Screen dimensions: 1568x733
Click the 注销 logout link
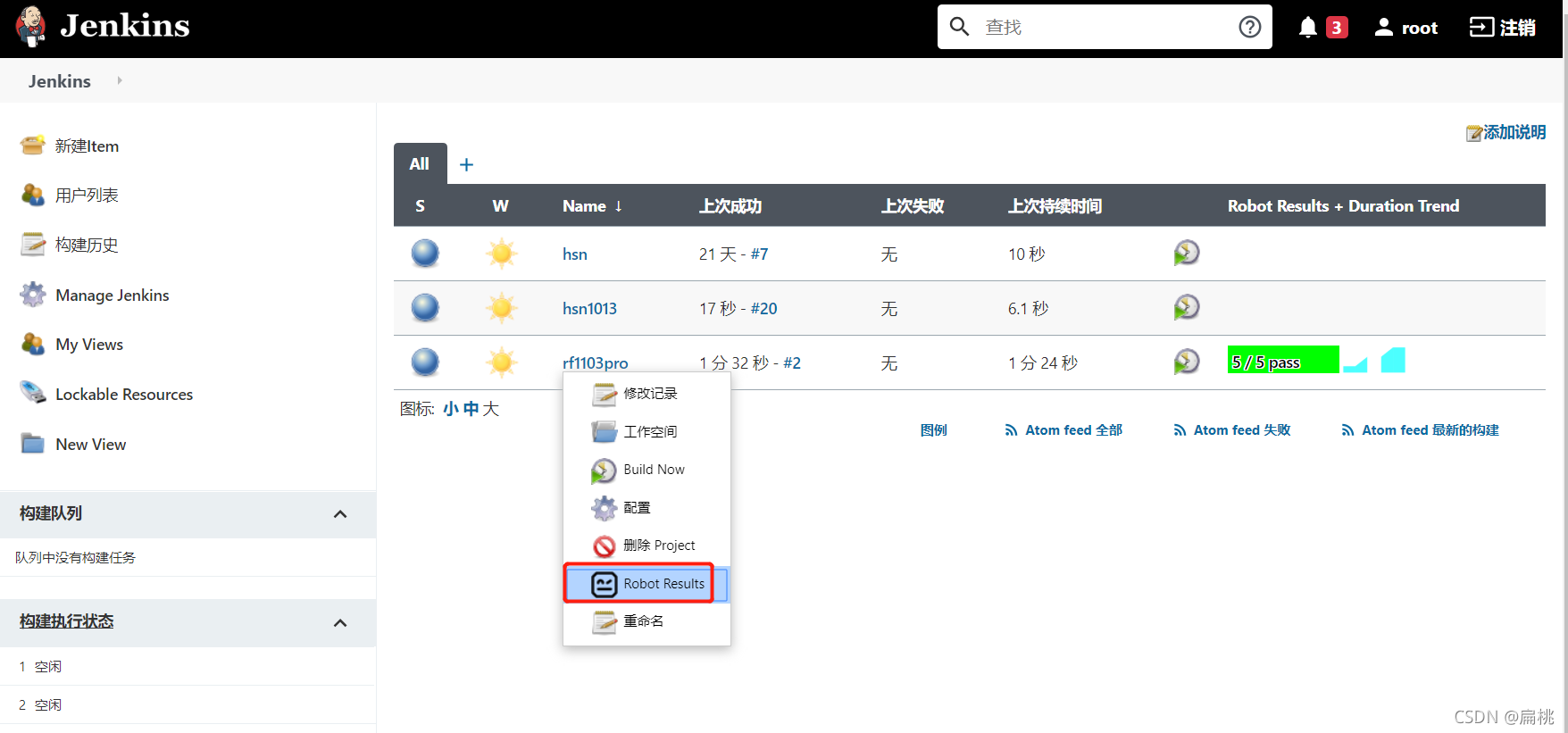tap(1518, 28)
